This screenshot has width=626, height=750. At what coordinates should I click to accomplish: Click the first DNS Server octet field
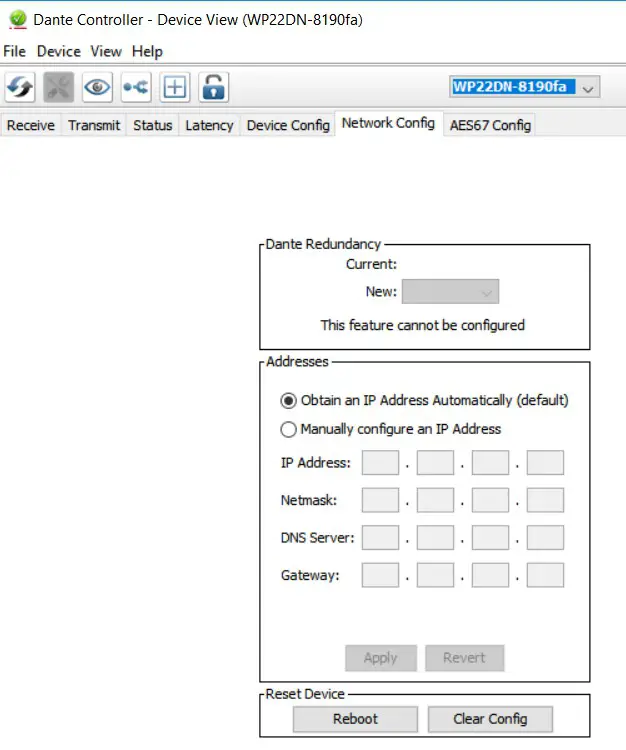380,538
